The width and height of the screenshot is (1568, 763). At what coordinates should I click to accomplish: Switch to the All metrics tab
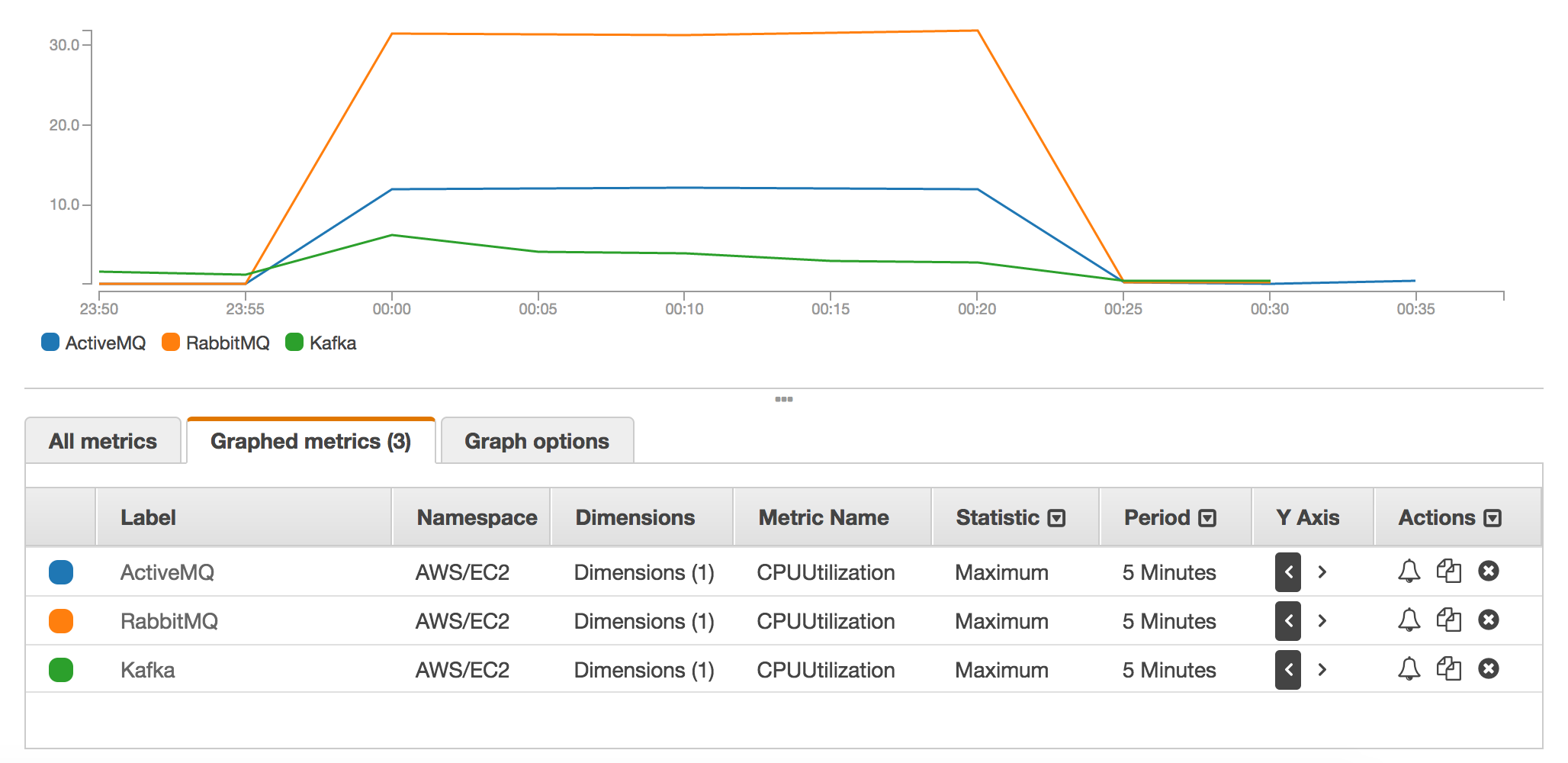pos(103,441)
